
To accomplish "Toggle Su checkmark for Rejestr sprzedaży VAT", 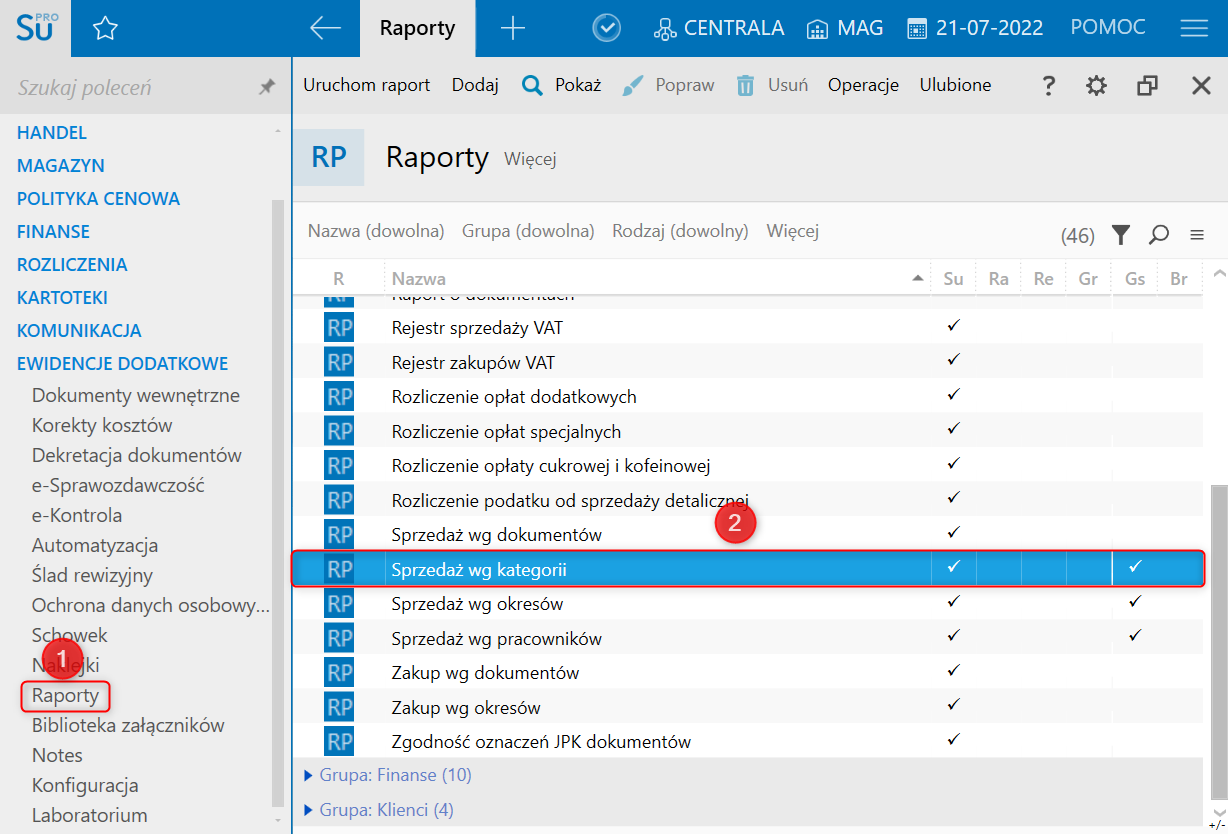I will point(953,326).
